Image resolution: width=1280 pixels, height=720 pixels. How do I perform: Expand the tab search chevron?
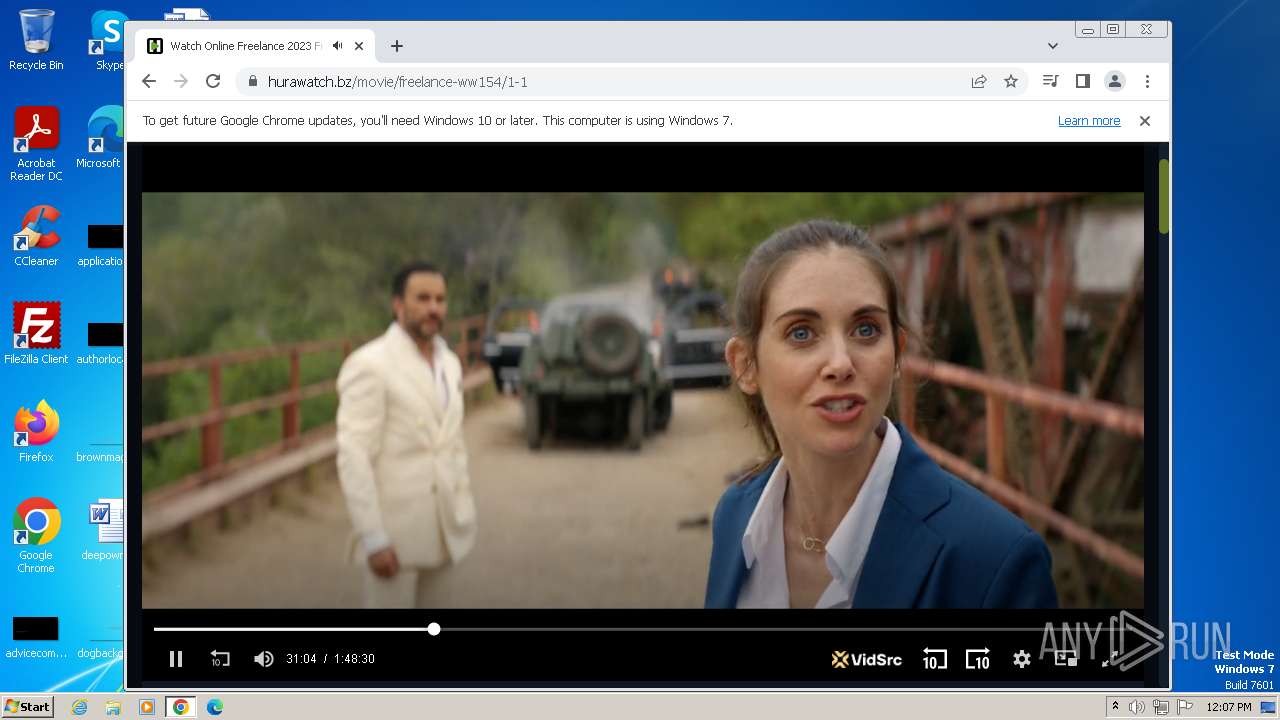click(x=1053, y=46)
